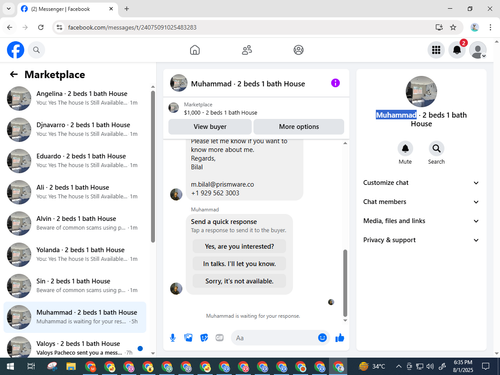Click the chat header title Muhammad · 2 beds
Screen dimensions: 500x375
(x=248, y=84)
